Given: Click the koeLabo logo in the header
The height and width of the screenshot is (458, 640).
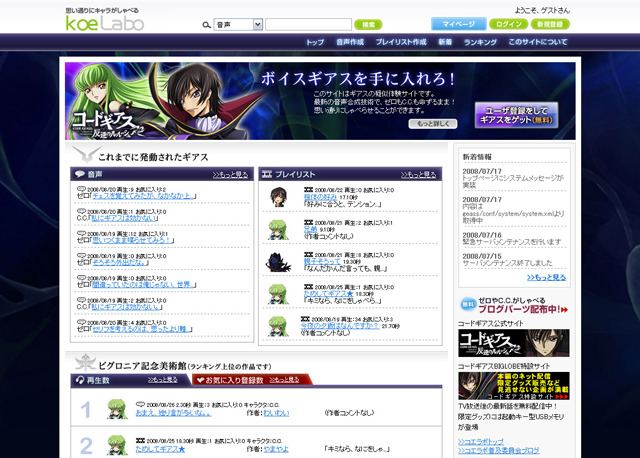Looking at the screenshot, I should coord(104,23).
